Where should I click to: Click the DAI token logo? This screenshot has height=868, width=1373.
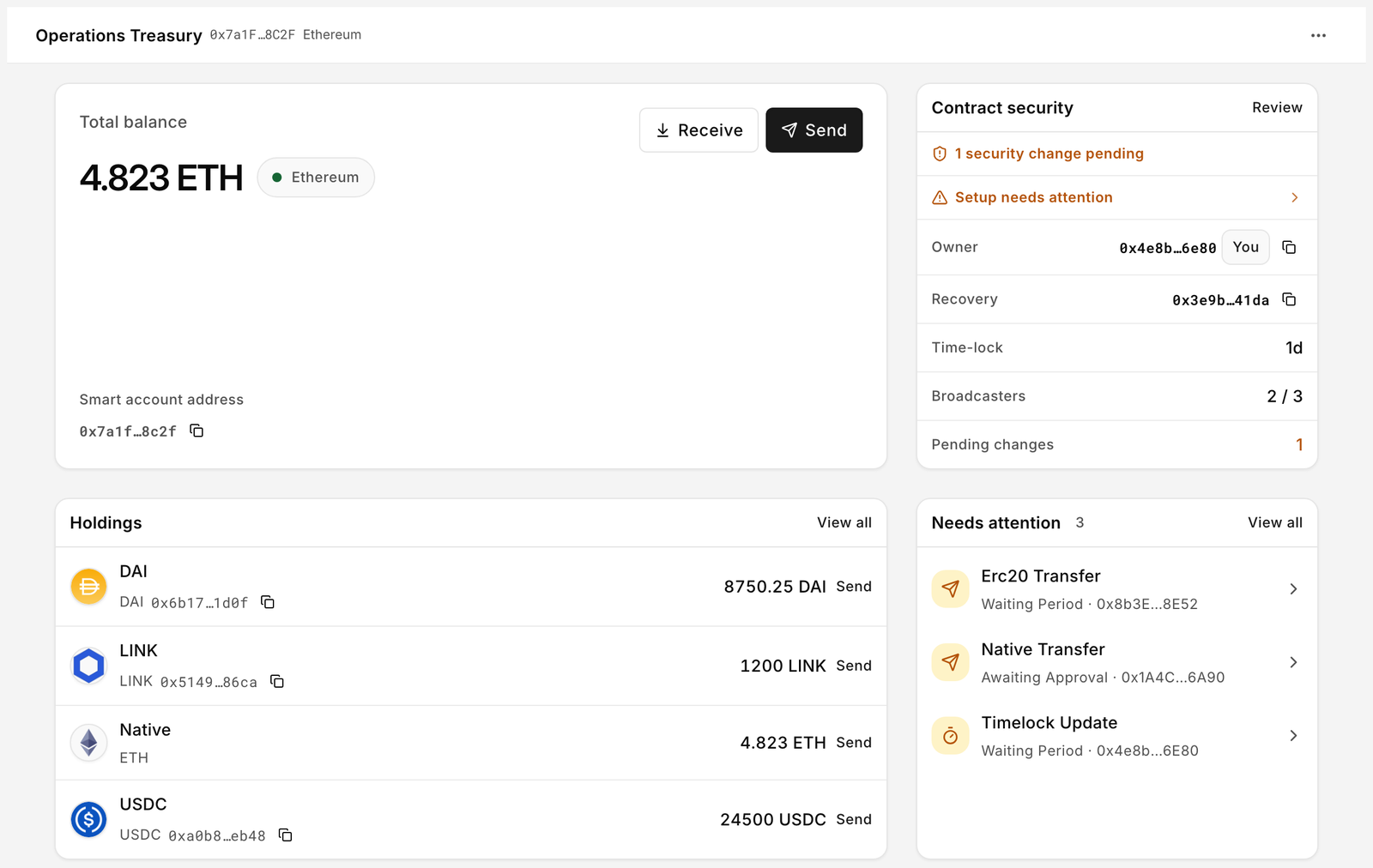coord(88,587)
